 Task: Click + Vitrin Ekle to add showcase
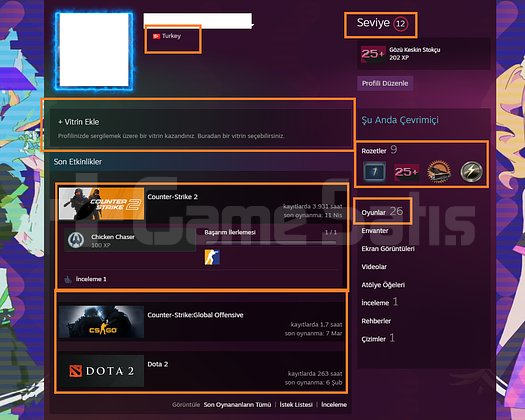click(x=79, y=122)
